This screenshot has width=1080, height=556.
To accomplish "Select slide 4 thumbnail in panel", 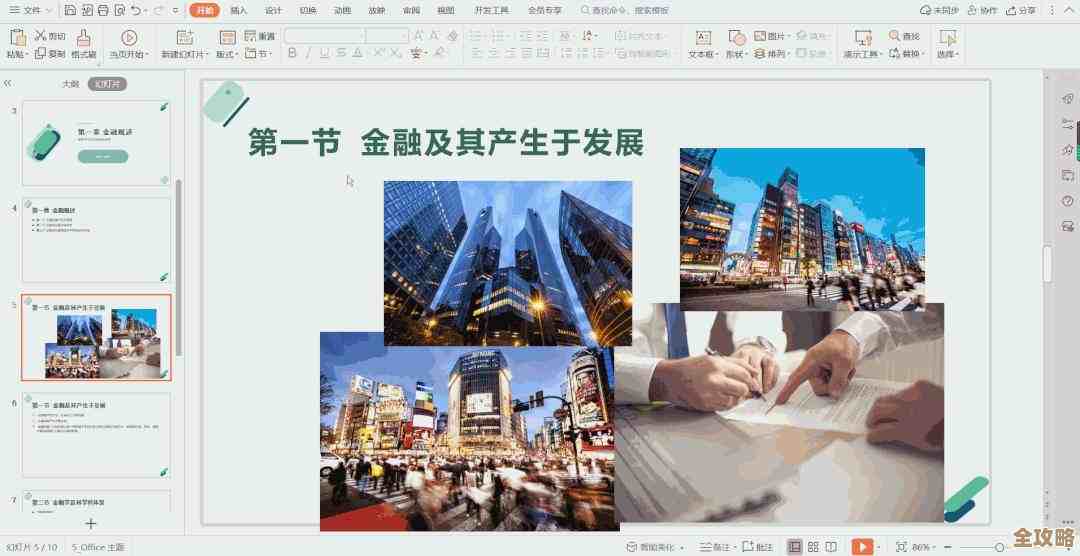I will pyautogui.click(x=96, y=240).
